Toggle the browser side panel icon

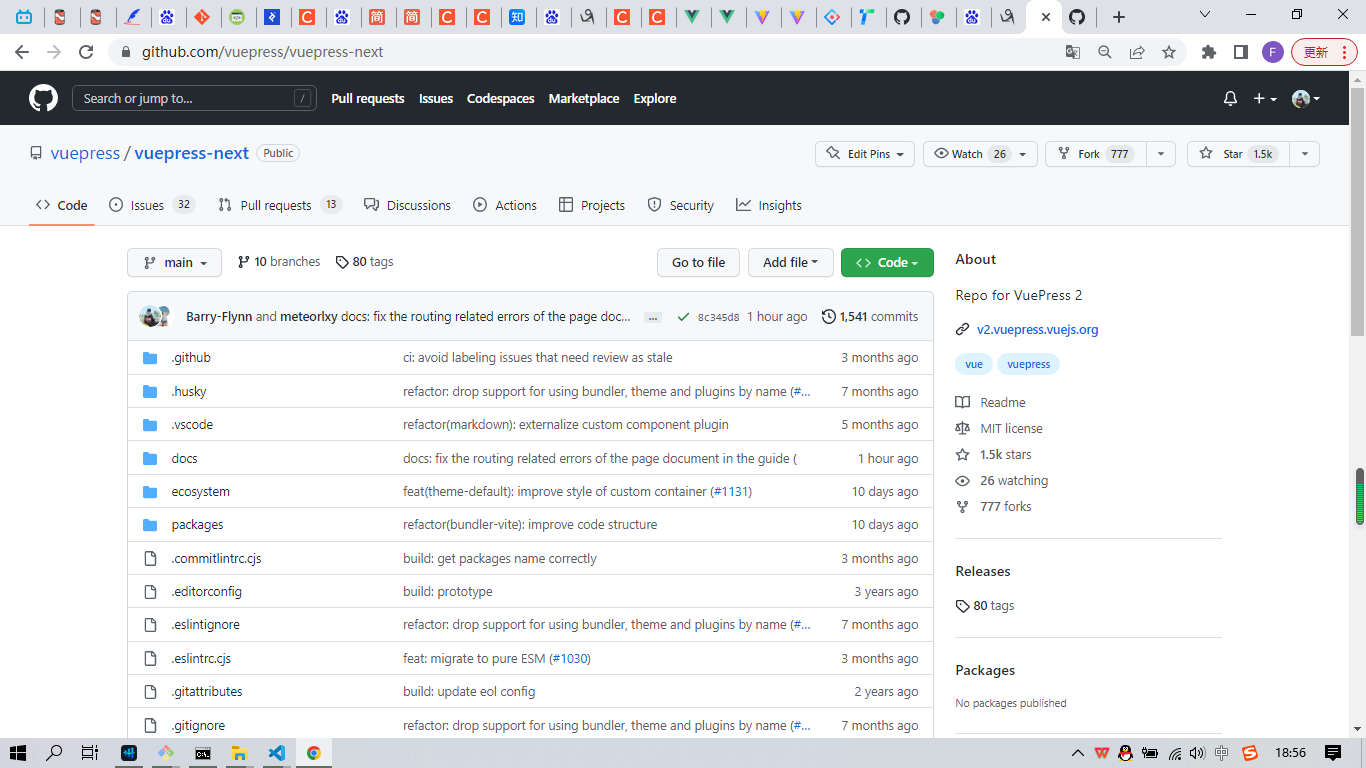1240,52
